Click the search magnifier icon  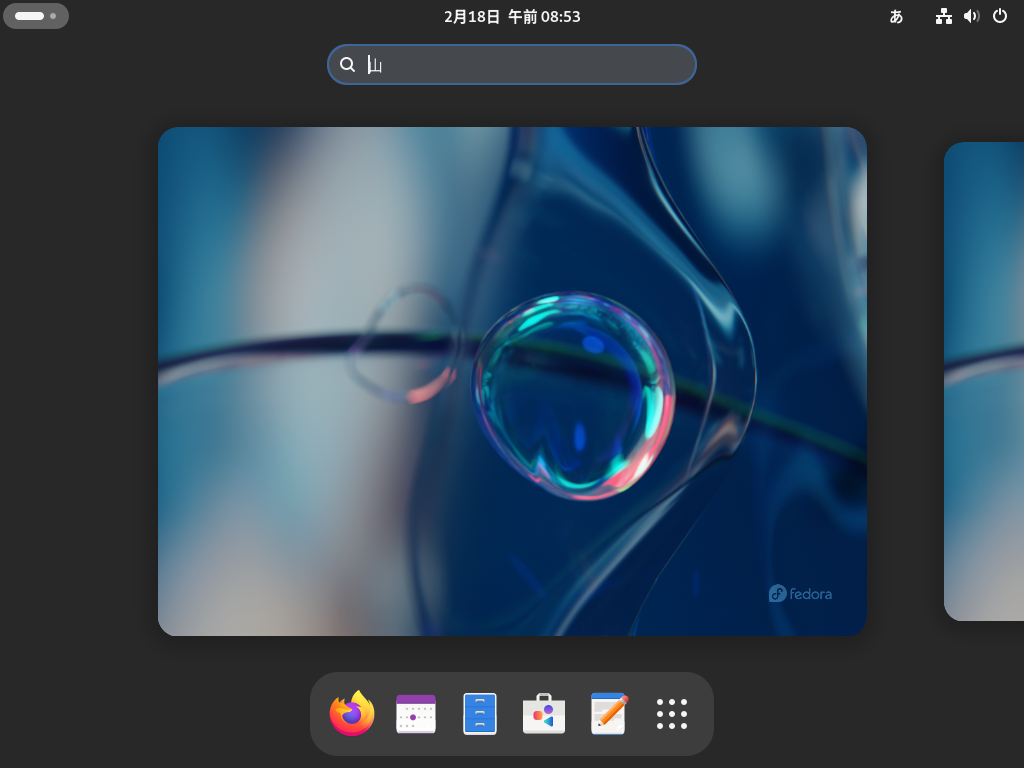[x=347, y=65]
